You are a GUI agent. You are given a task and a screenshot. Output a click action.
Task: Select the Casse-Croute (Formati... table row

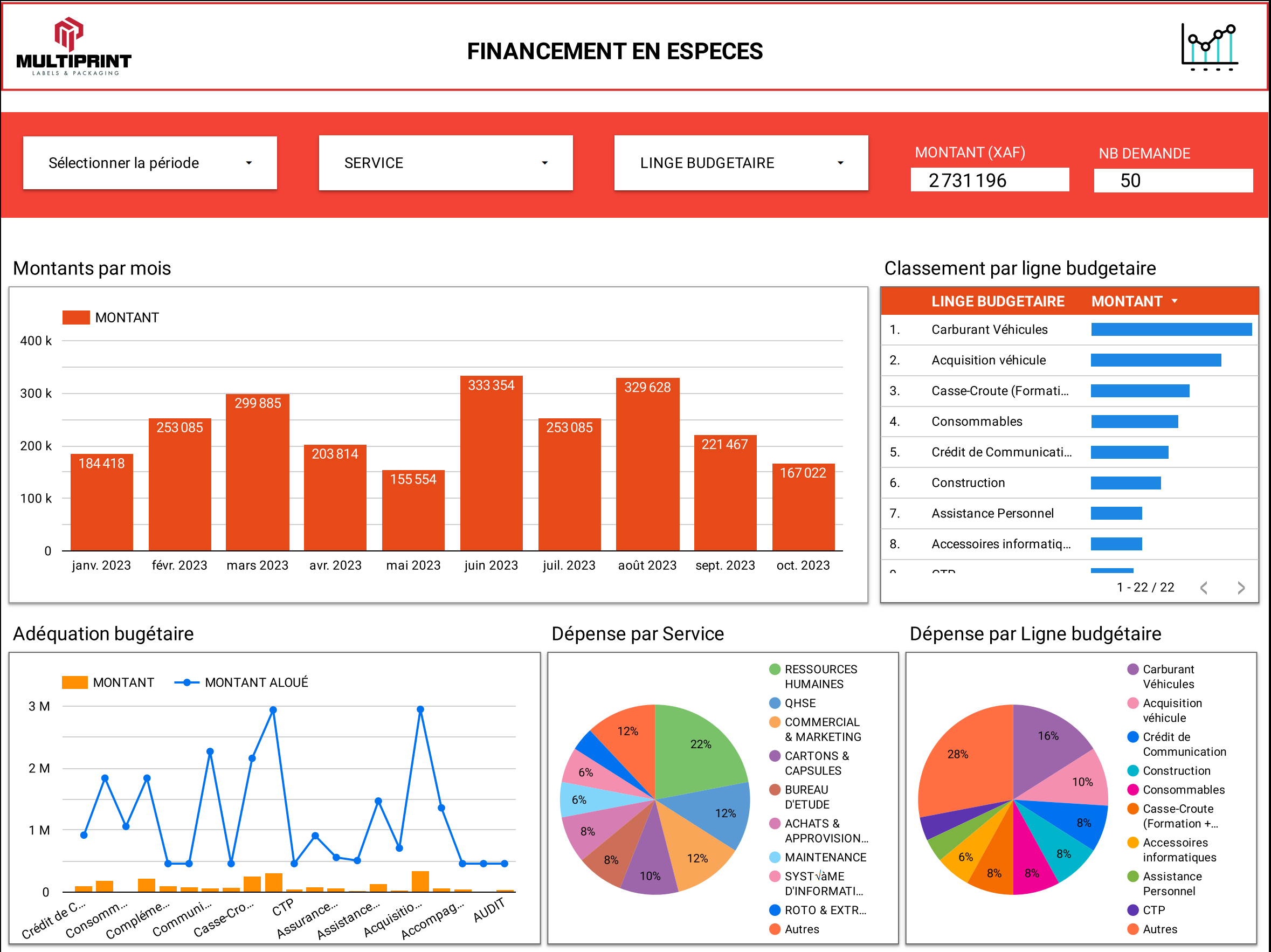click(1069, 391)
